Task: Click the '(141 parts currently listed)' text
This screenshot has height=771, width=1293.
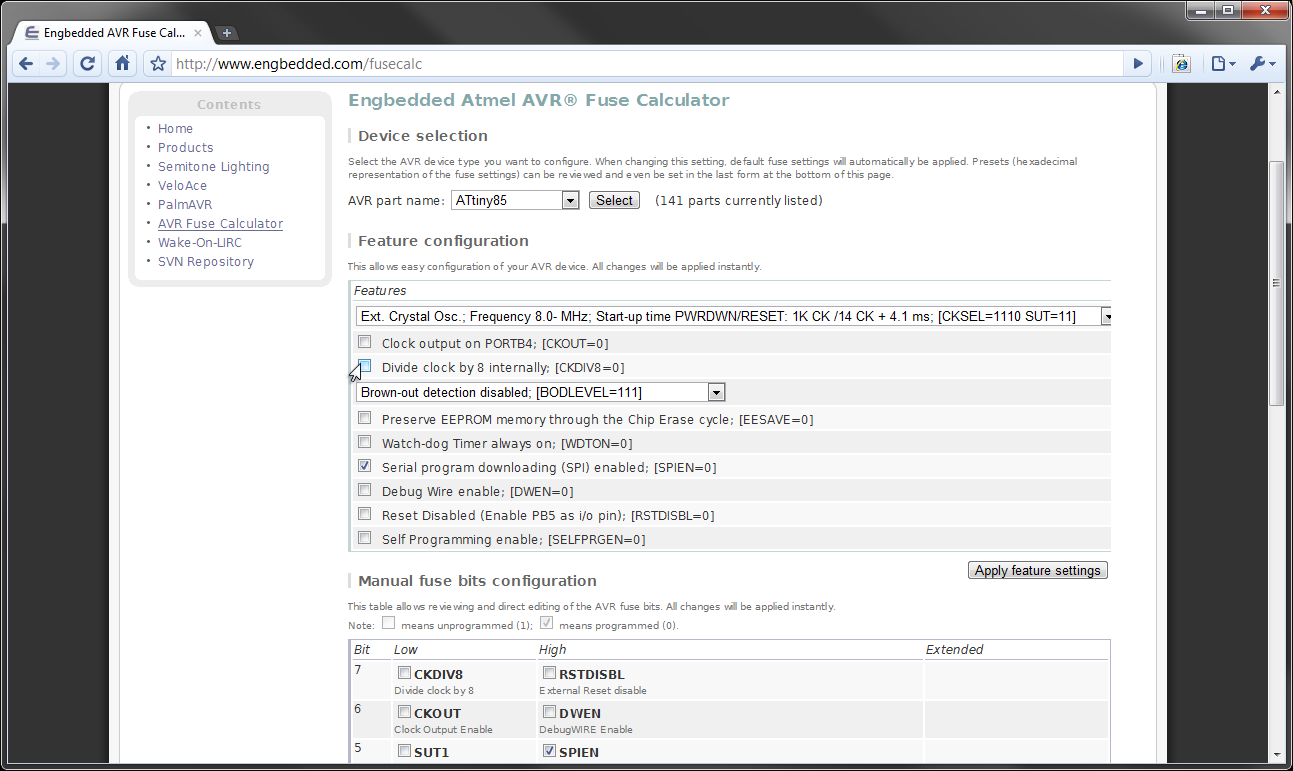Action: 738,200
